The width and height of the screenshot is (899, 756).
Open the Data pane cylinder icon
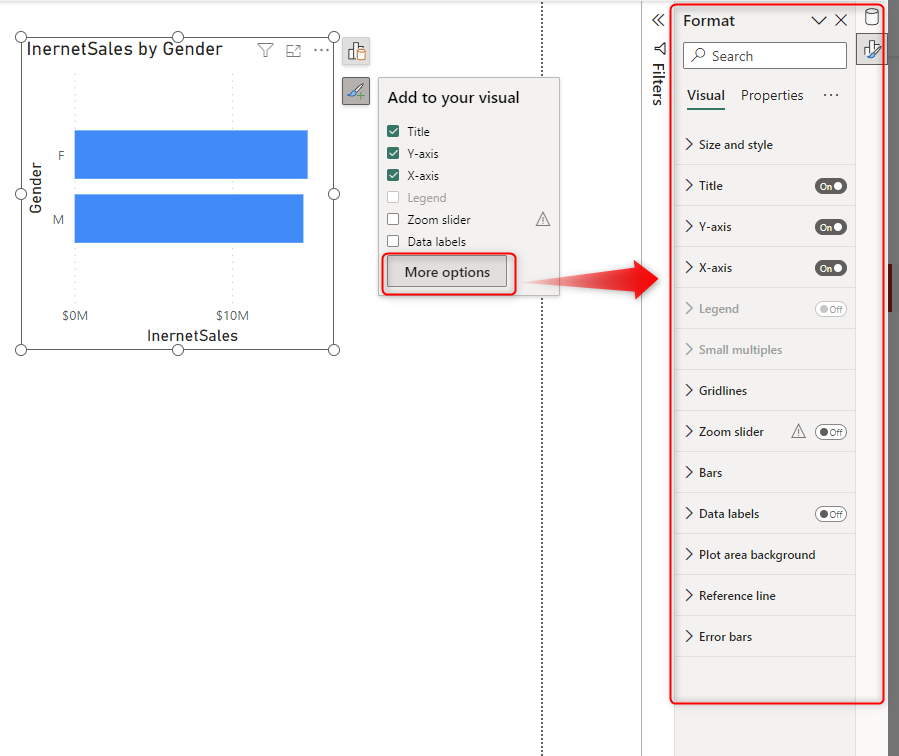[872, 17]
